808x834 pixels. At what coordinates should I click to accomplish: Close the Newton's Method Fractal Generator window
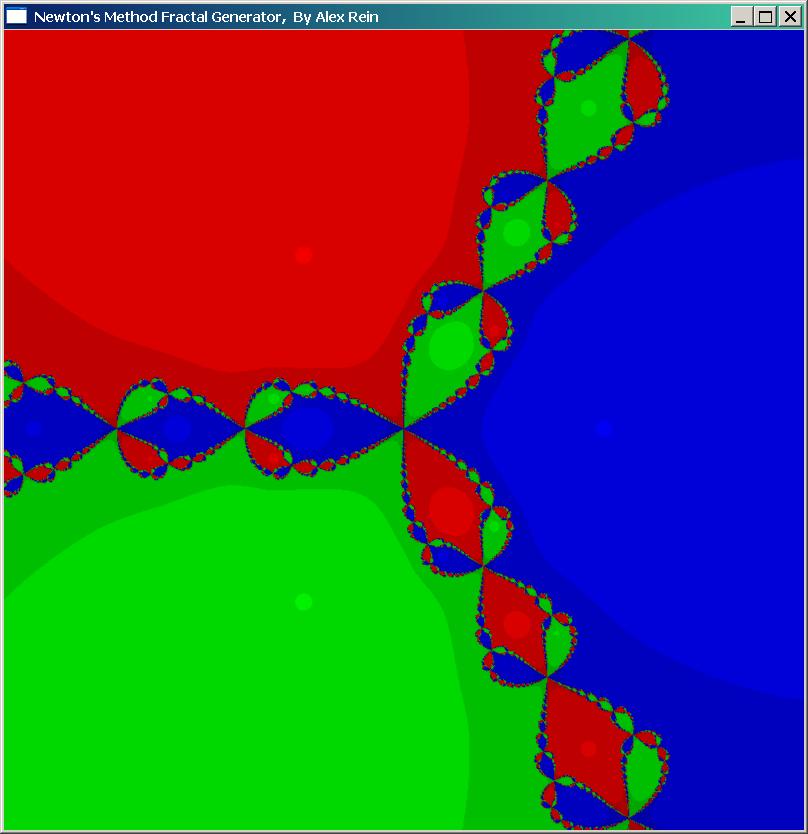[x=789, y=16]
